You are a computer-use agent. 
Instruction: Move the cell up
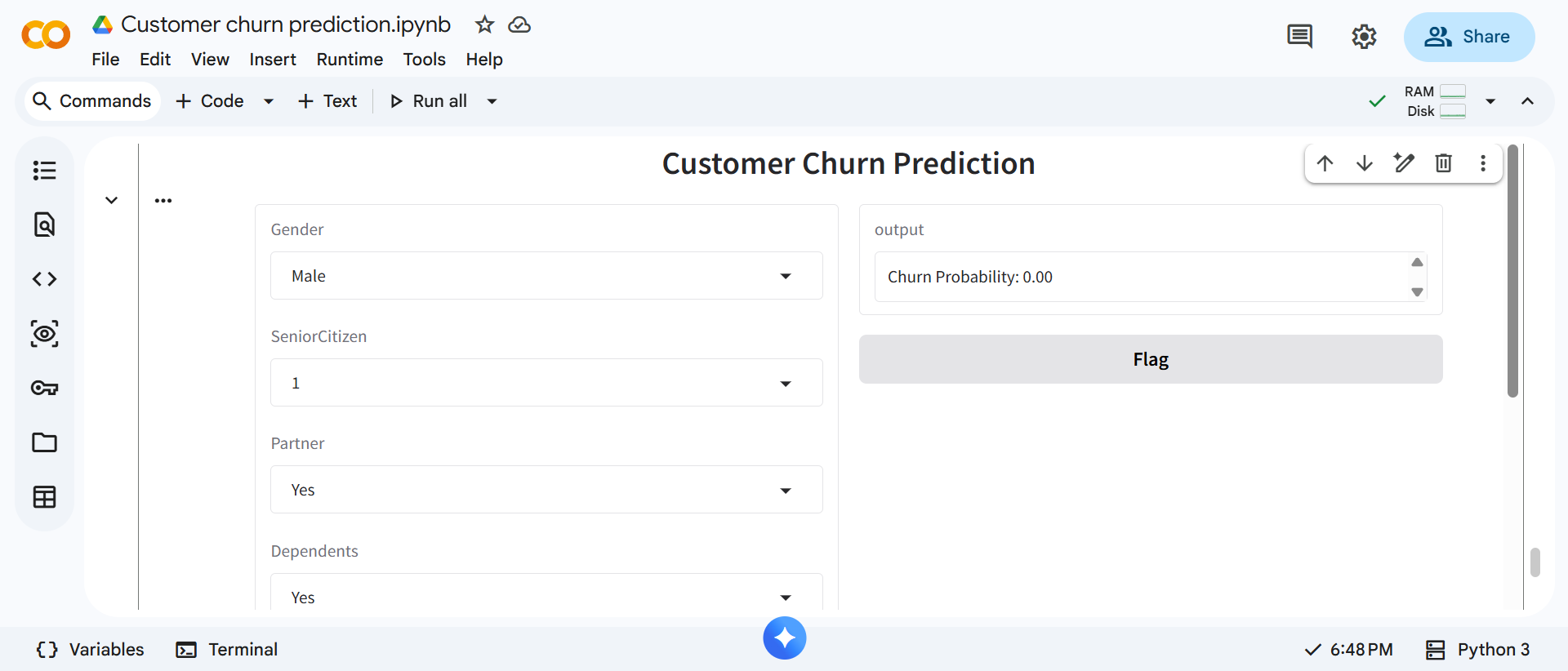(1325, 163)
